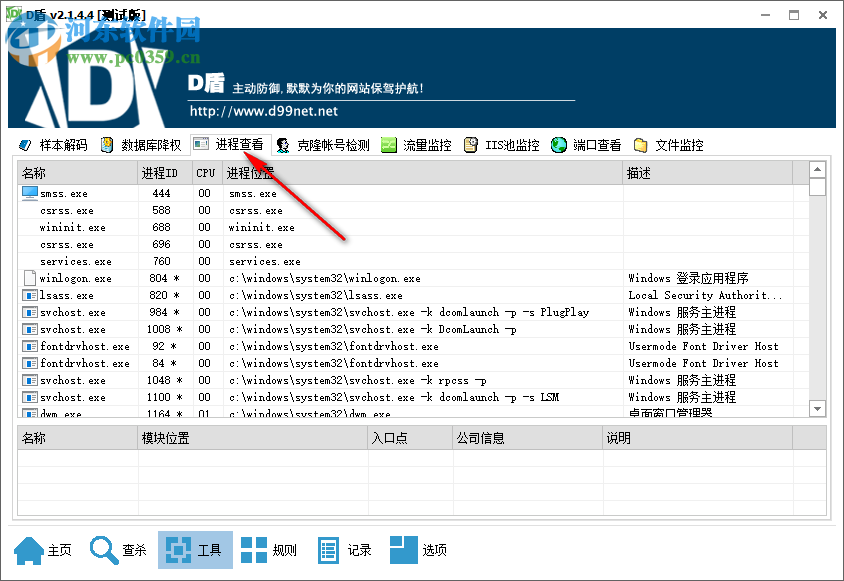Viewport: 844px width, 581px height.
Task: Open the 流量监控 tab
Action: coord(417,145)
